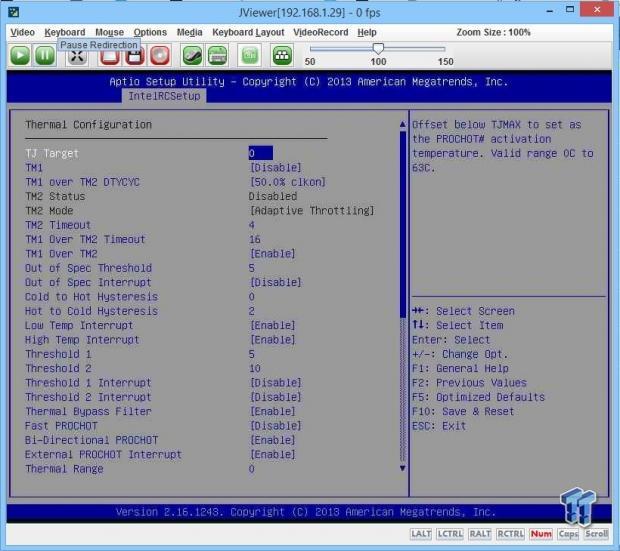Click the TJ Target value field
This screenshot has width=620, height=551.
click(261, 153)
